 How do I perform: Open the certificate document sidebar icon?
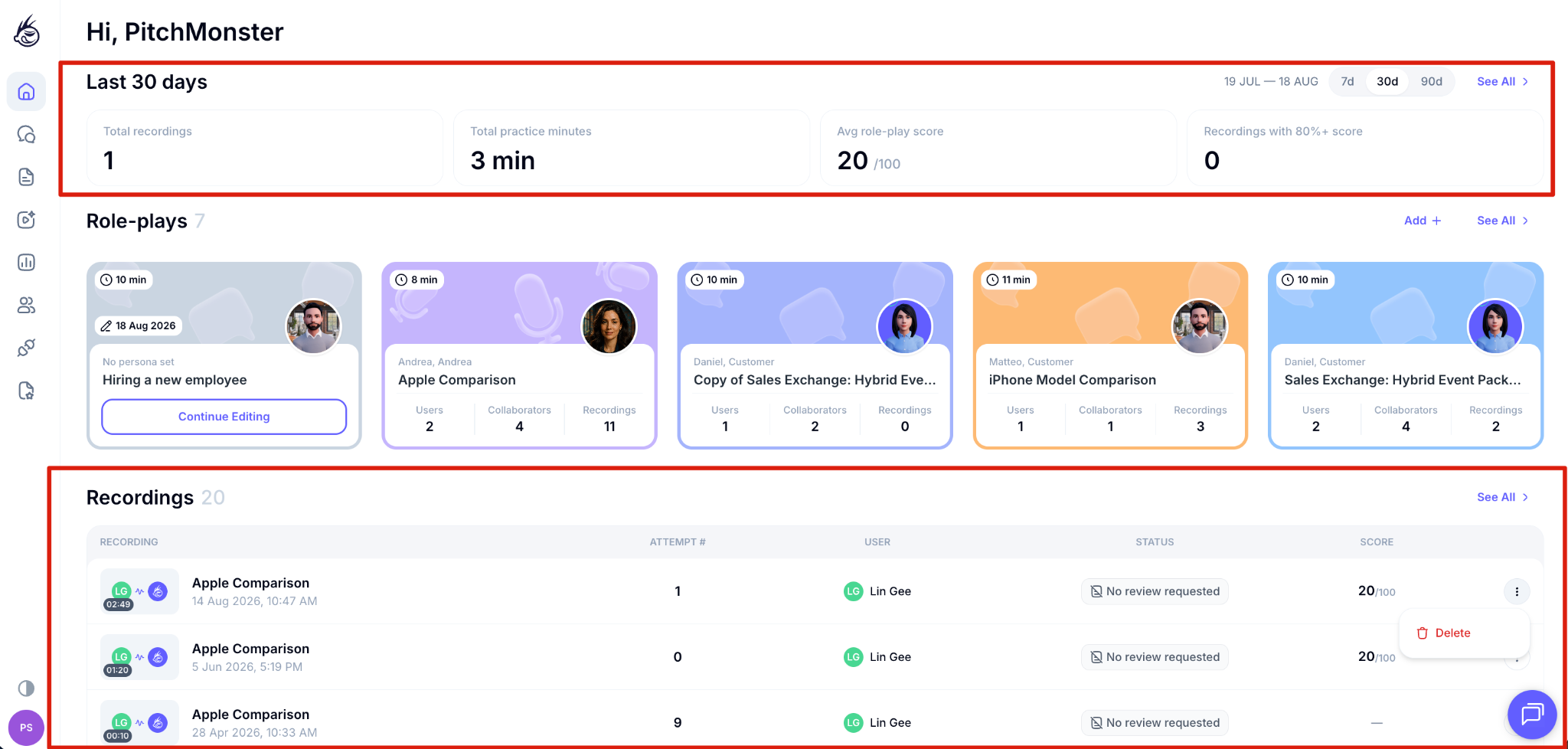(26, 391)
